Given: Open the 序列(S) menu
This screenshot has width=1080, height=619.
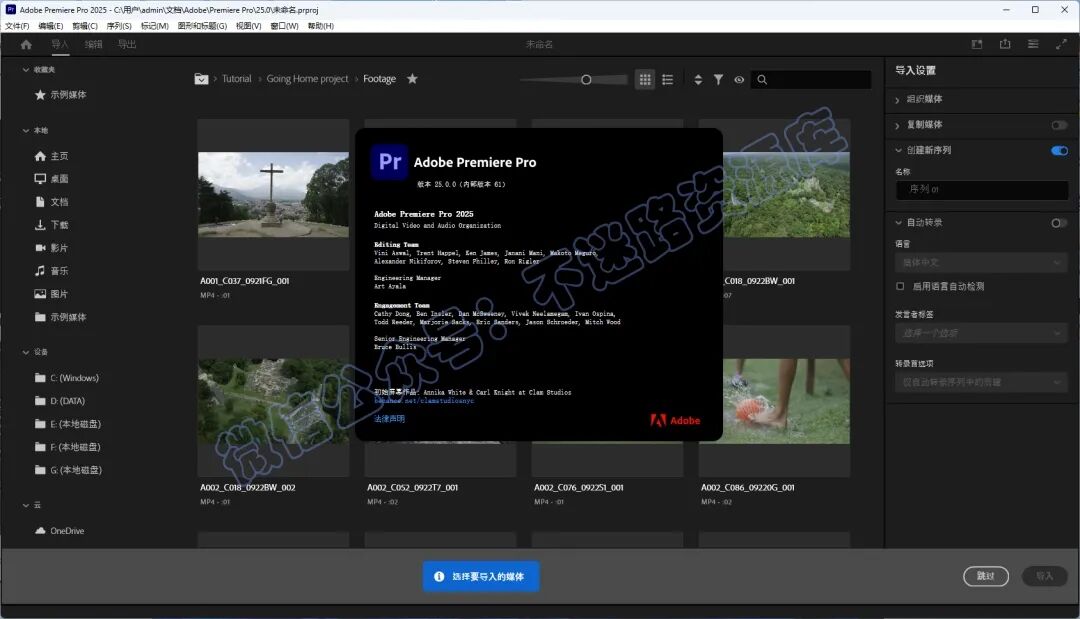Looking at the screenshot, I should (x=118, y=26).
